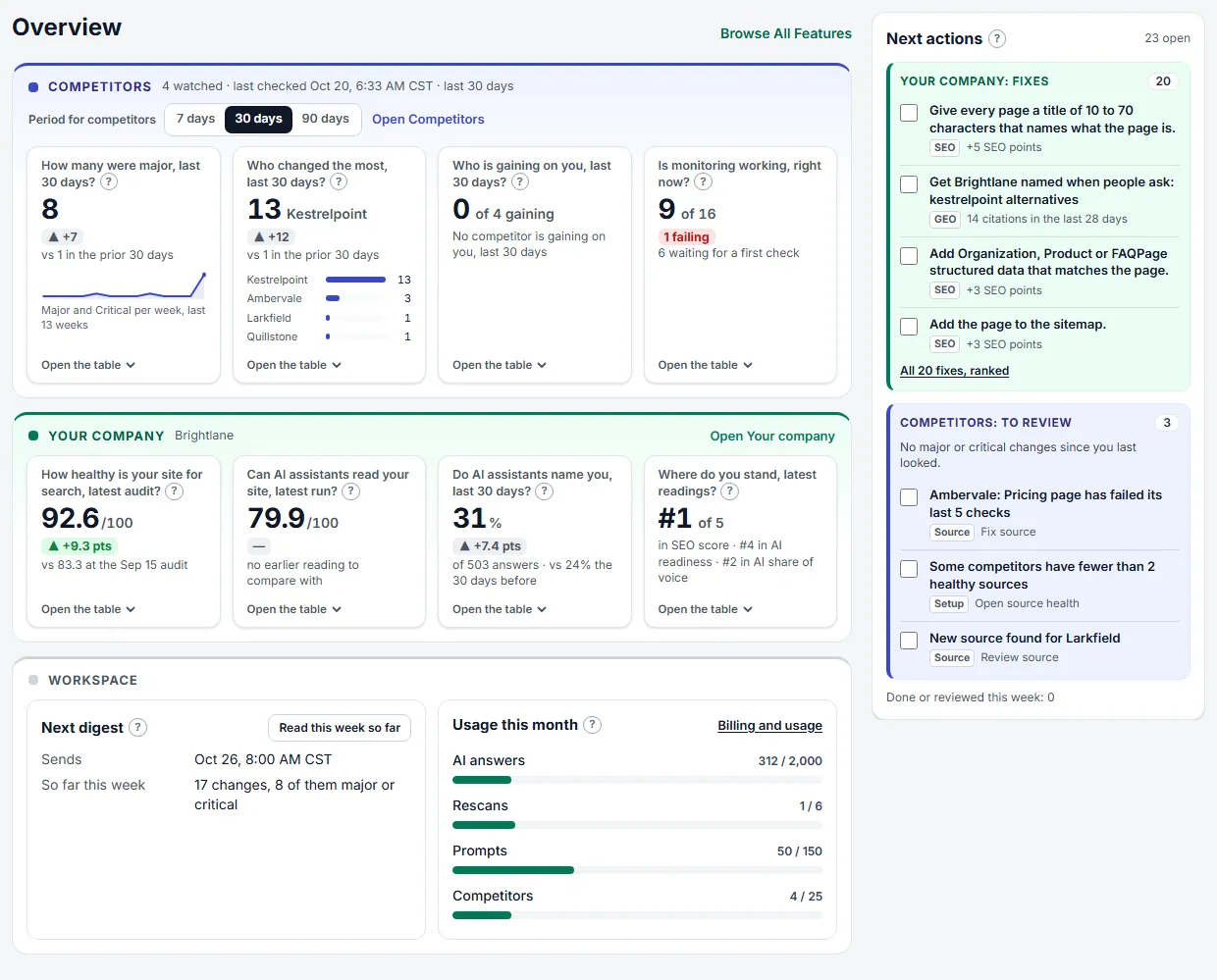
Task: Click the AI answers usage progress bar
Action: point(637,780)
